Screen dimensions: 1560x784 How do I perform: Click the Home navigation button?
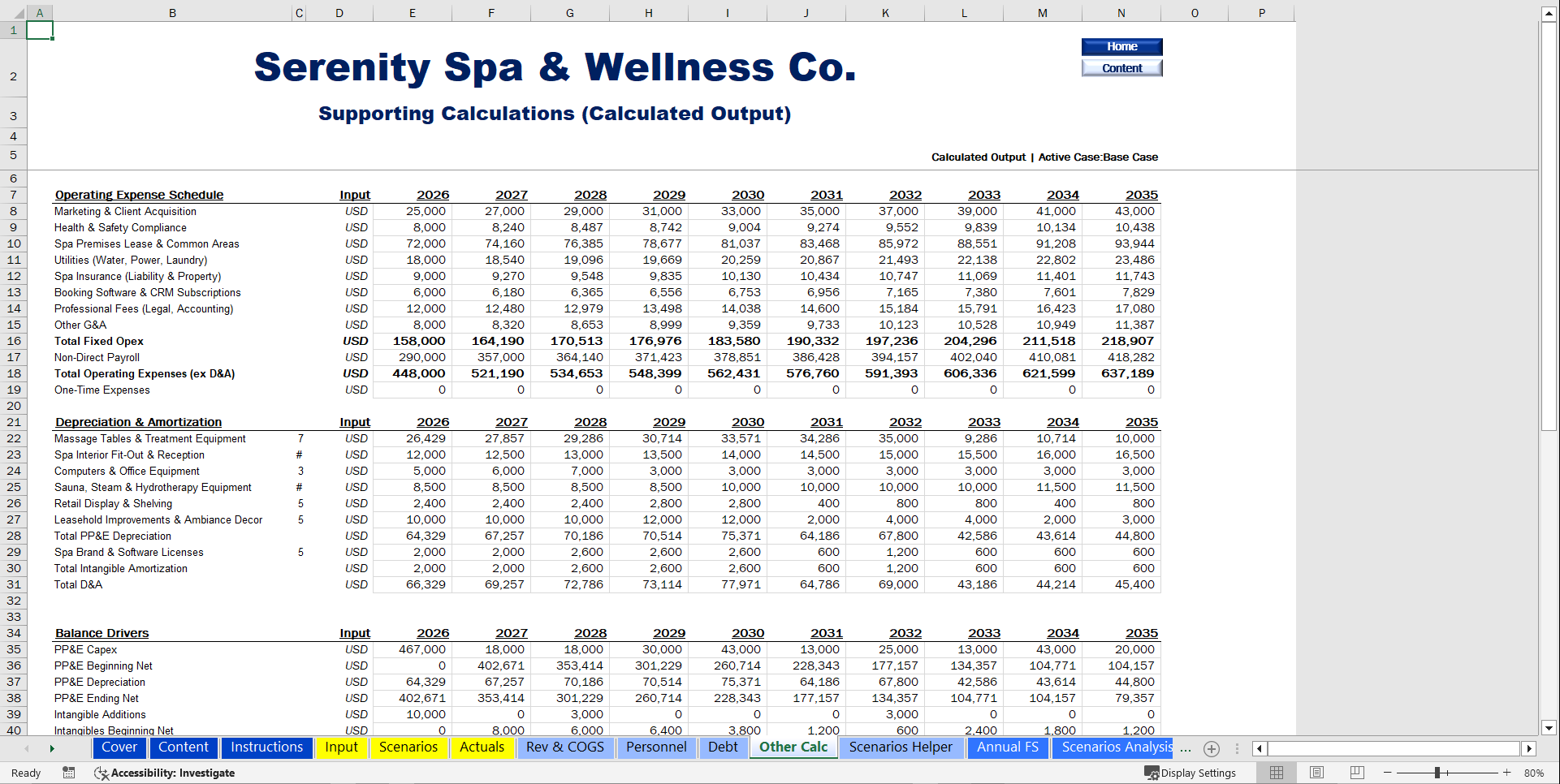1121,46
